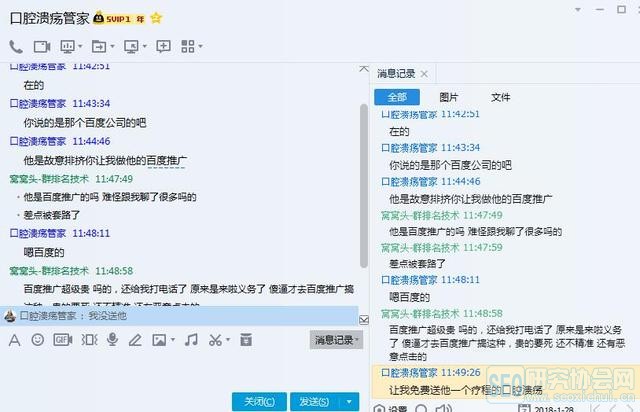Send a window shake

tap(89, 340)
